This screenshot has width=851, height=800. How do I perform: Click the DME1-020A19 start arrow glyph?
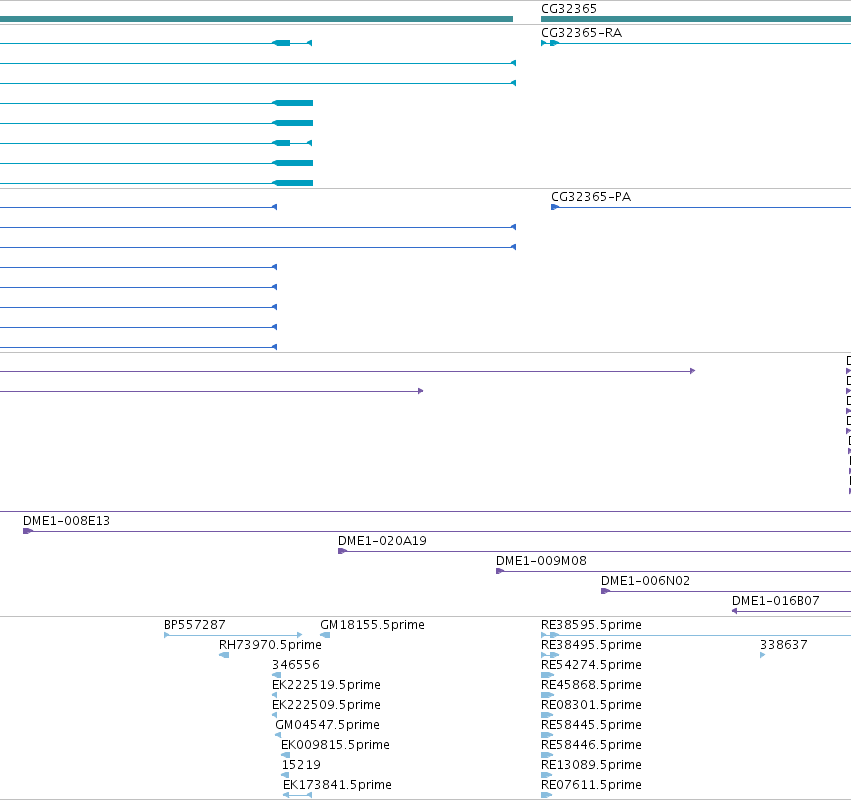tap(342, 551)
